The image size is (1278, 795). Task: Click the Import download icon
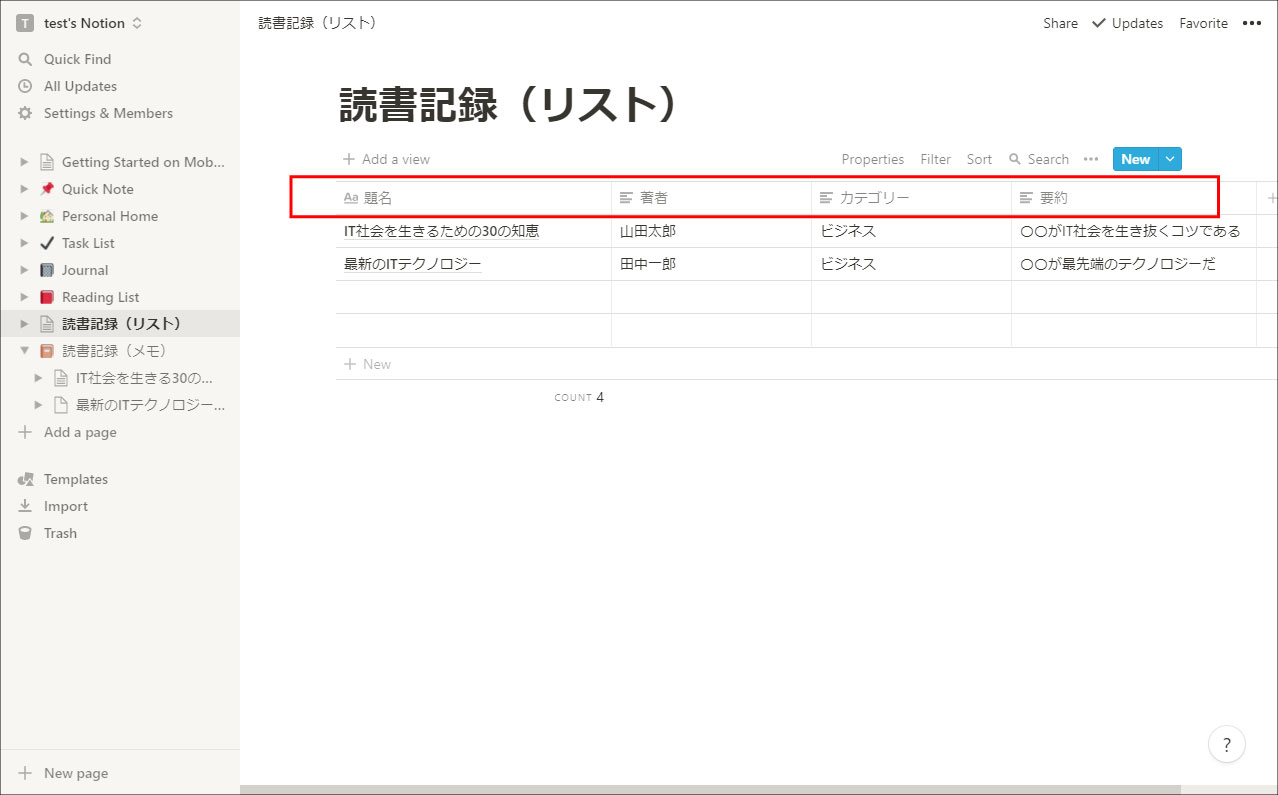[x=25, y=506]
